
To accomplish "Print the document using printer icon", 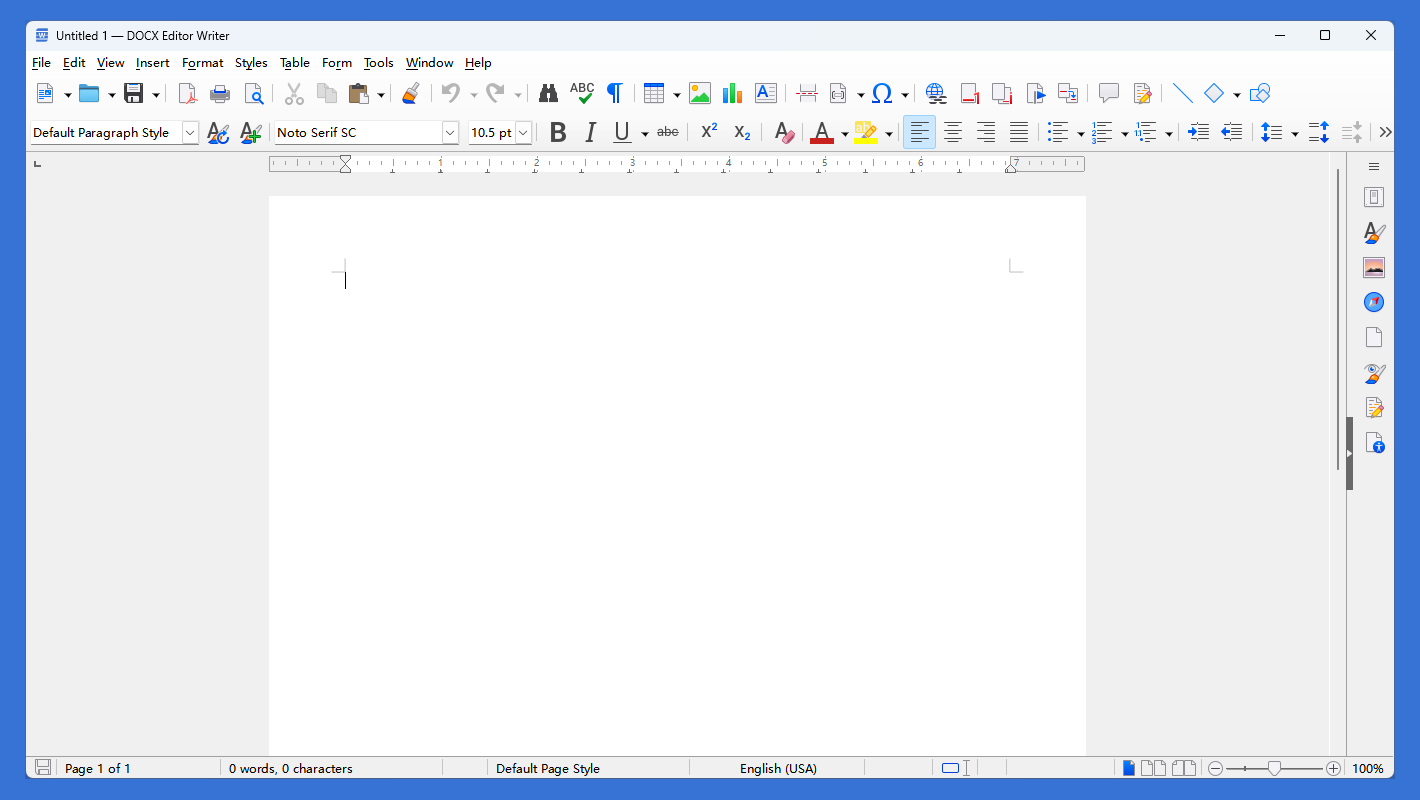I will coord(220,94).
